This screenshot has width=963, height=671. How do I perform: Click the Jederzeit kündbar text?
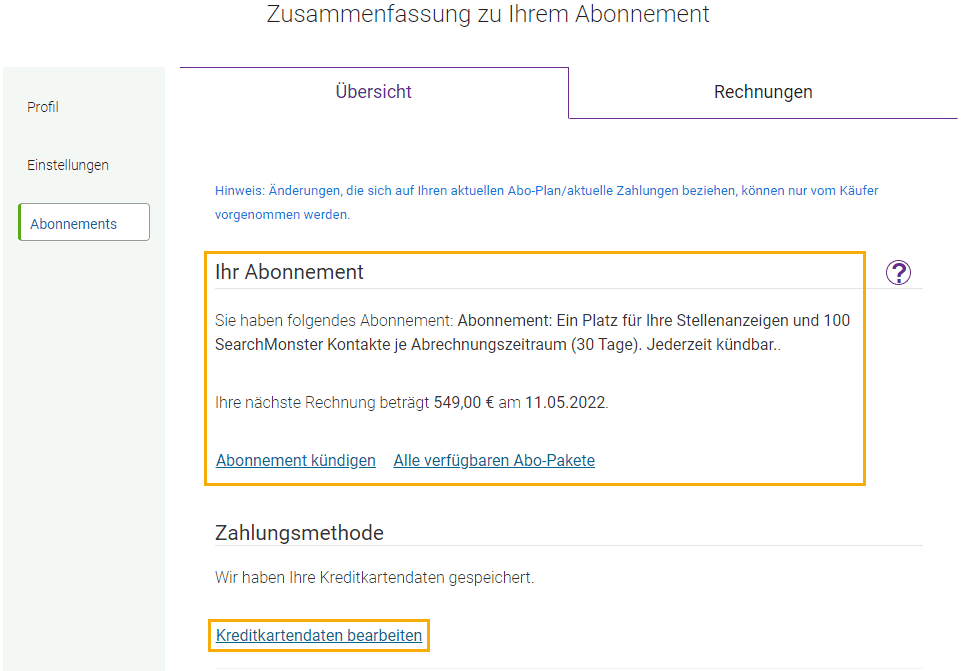pos(713,344)
